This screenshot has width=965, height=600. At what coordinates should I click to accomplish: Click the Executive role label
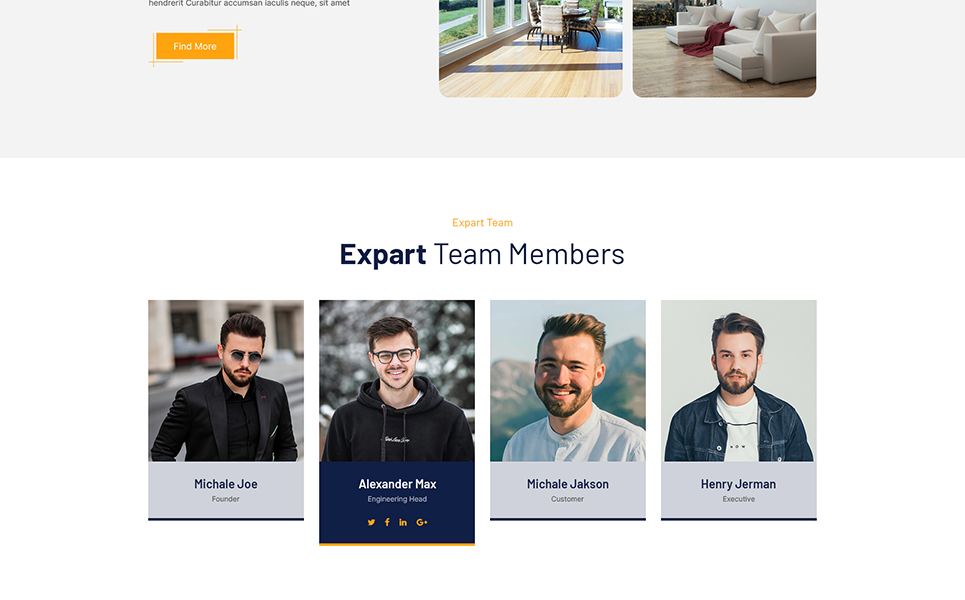point(739,499)
